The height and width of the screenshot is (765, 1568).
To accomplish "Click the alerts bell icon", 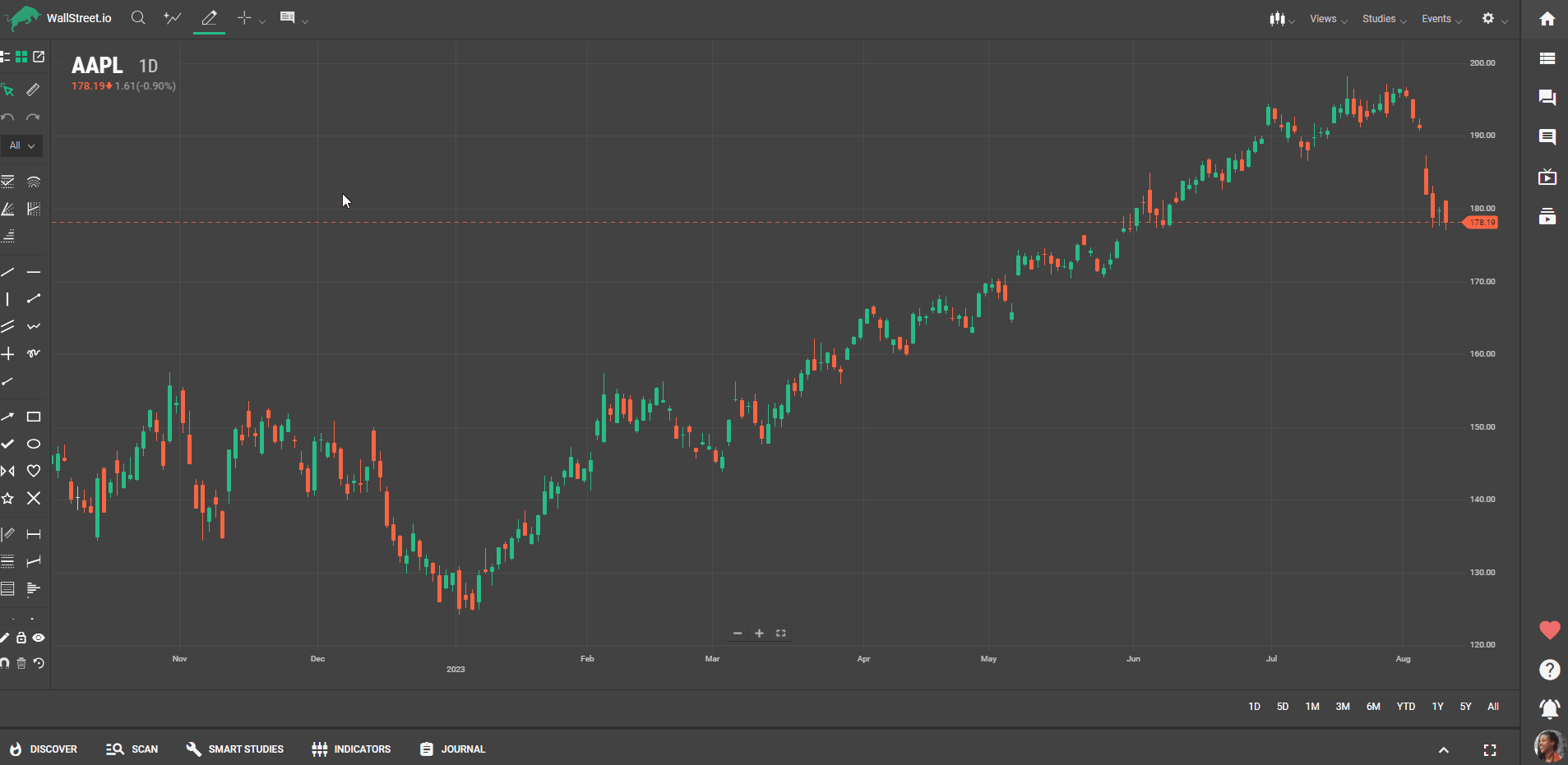I will coord(1549,707).
